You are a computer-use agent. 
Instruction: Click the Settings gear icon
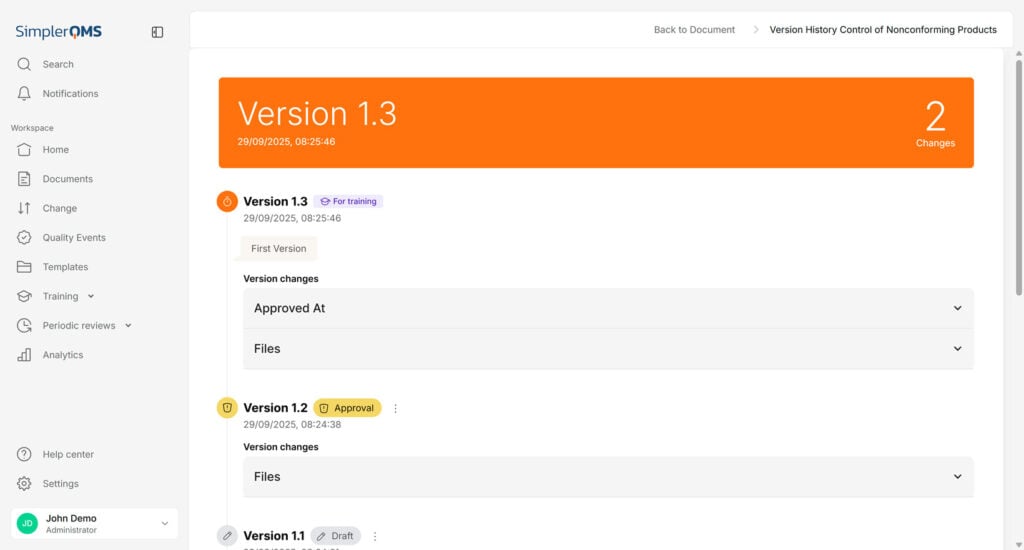point(24,483)
